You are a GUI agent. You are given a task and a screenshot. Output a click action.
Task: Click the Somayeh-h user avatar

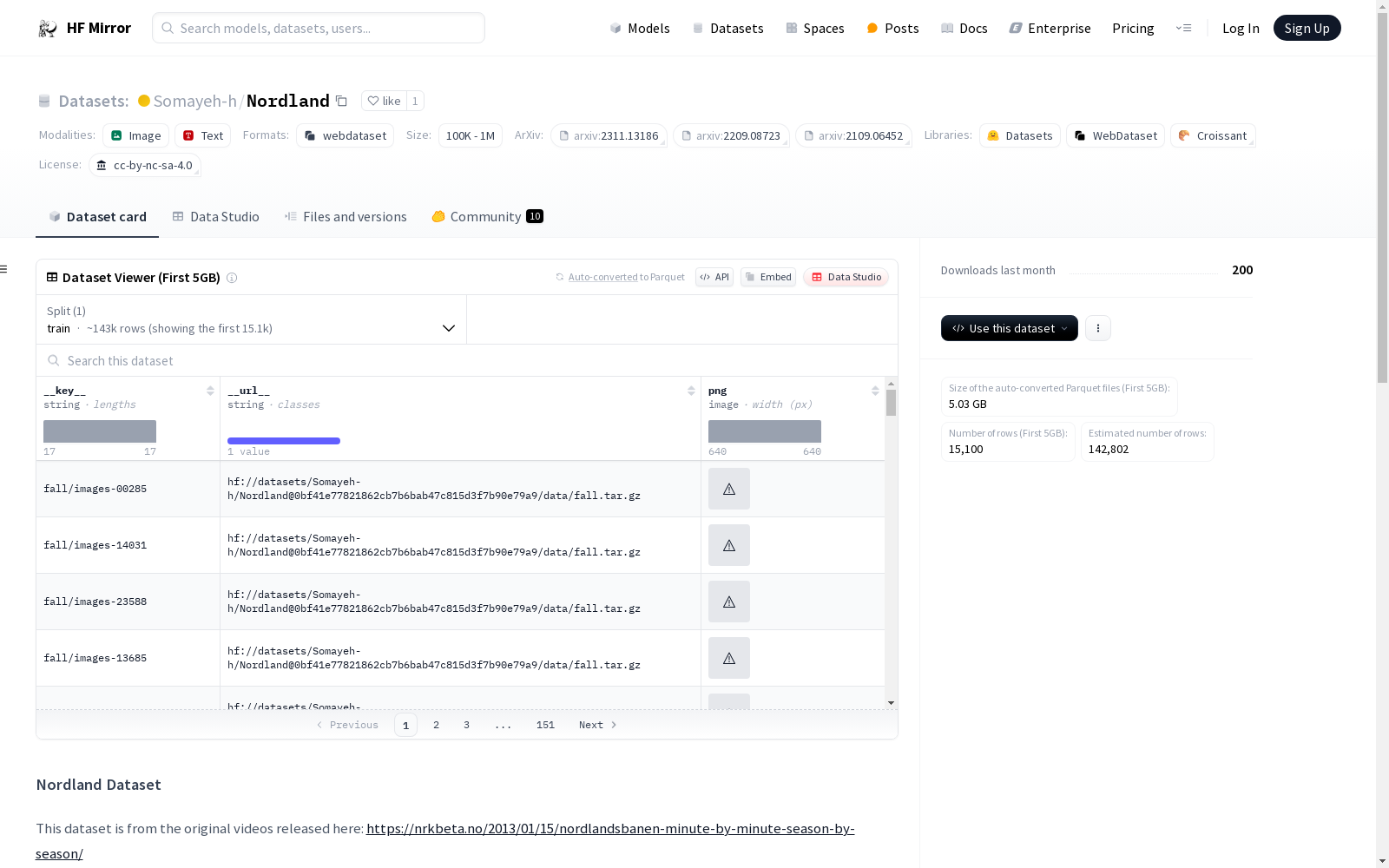[144, 101]
